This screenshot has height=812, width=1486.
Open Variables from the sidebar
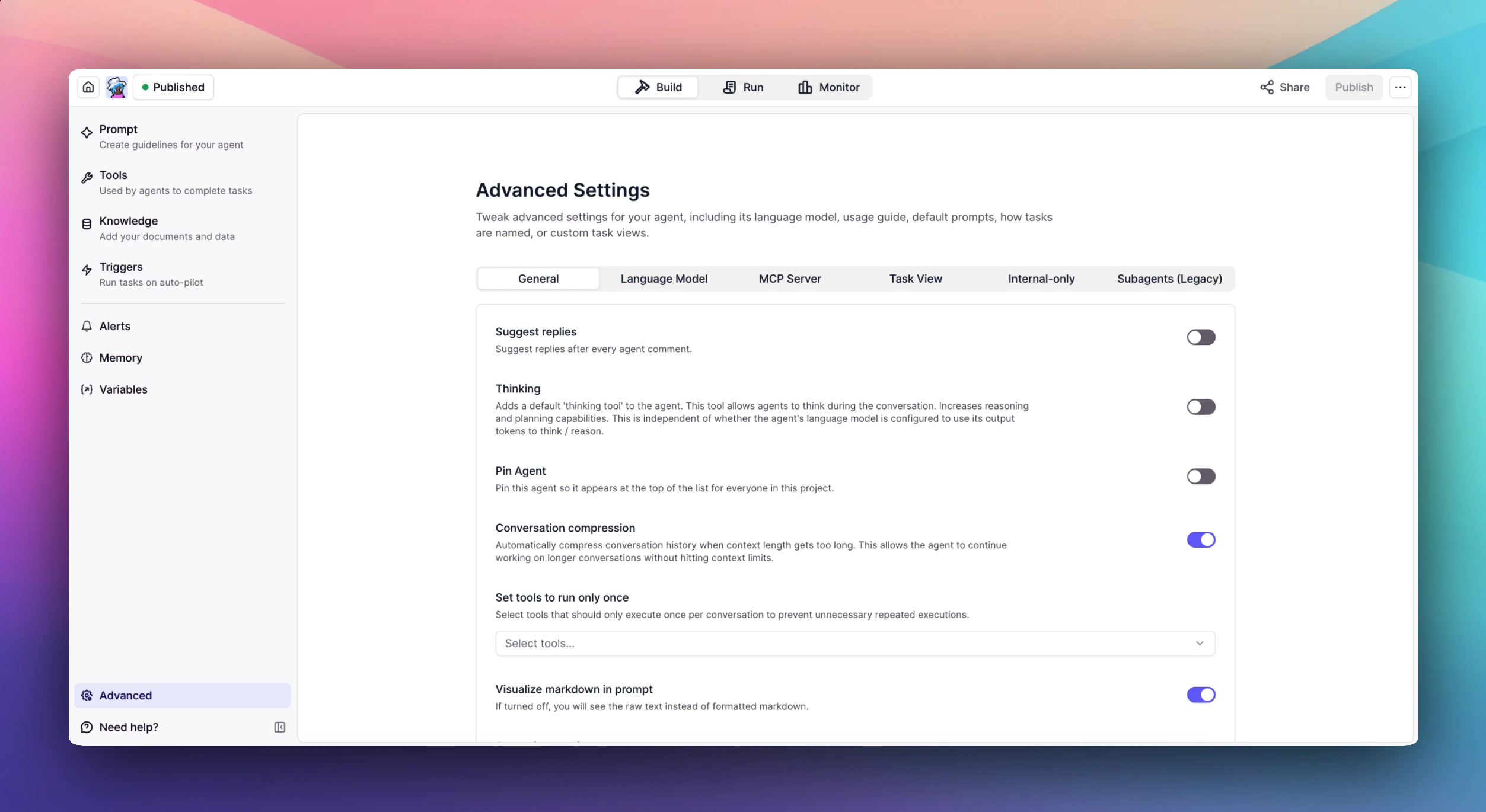click(x=123, y=389)
